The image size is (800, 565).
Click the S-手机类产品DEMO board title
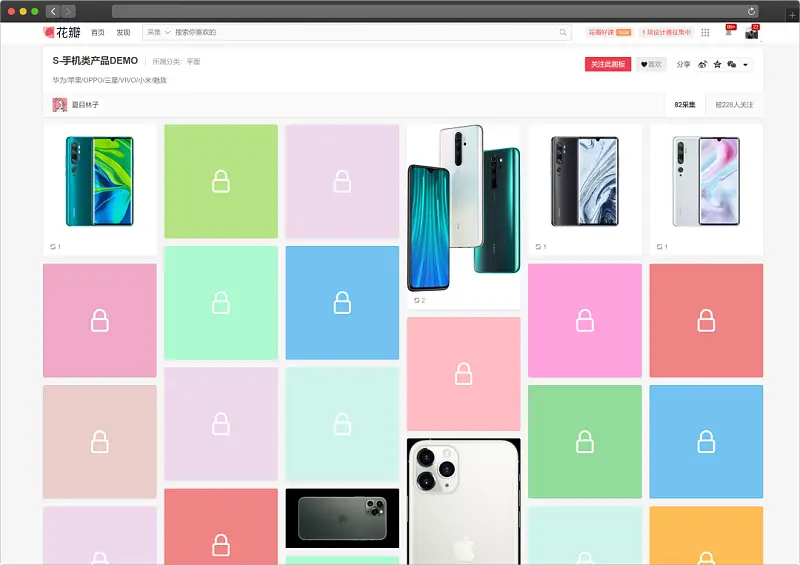[x=95, y=61]
